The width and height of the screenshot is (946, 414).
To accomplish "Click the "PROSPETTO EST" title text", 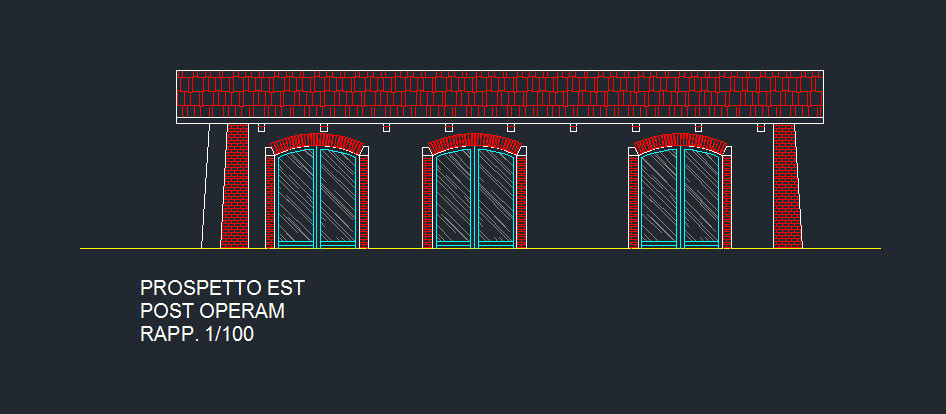I will [222, 289].
